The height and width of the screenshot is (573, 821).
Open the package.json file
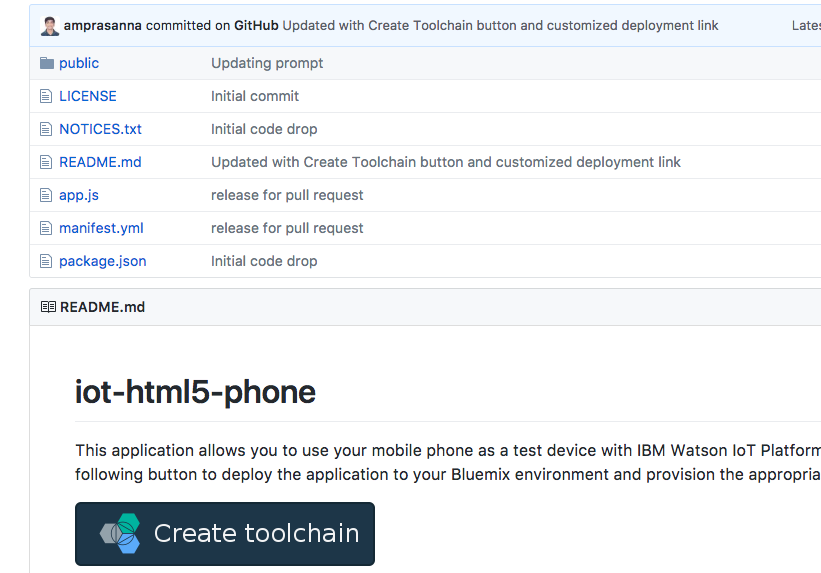click(103, 261)
